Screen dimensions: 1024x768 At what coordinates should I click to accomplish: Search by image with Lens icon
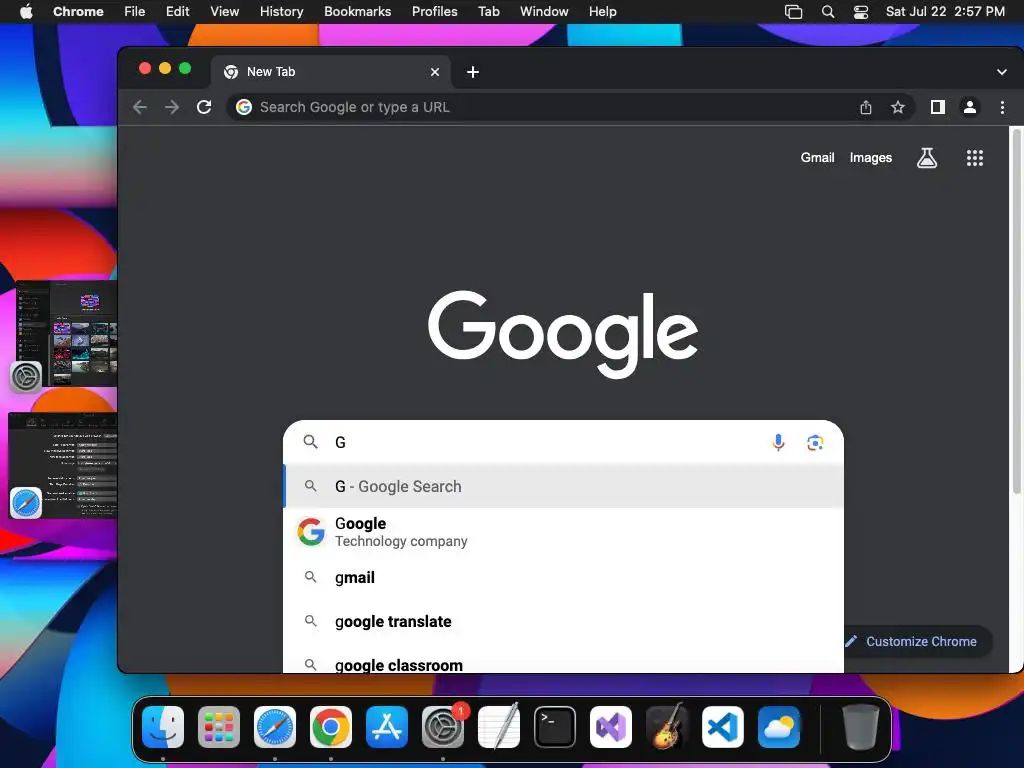815,443
